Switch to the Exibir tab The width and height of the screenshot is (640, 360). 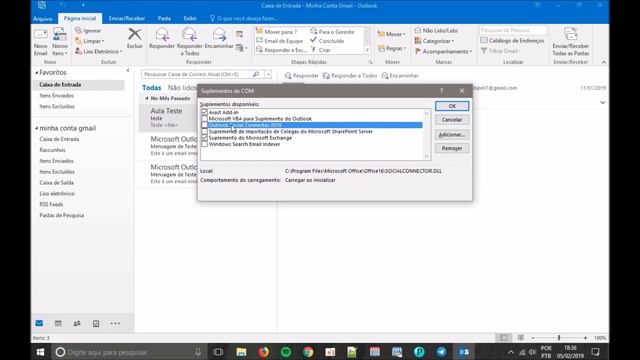pyautogui.click(x=190, y=18)
